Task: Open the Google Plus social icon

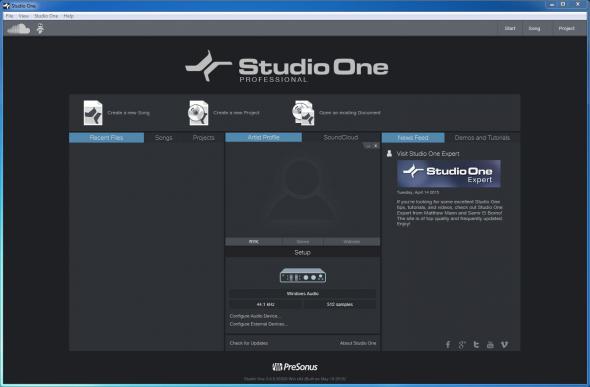Action: (x=462, y=345)
